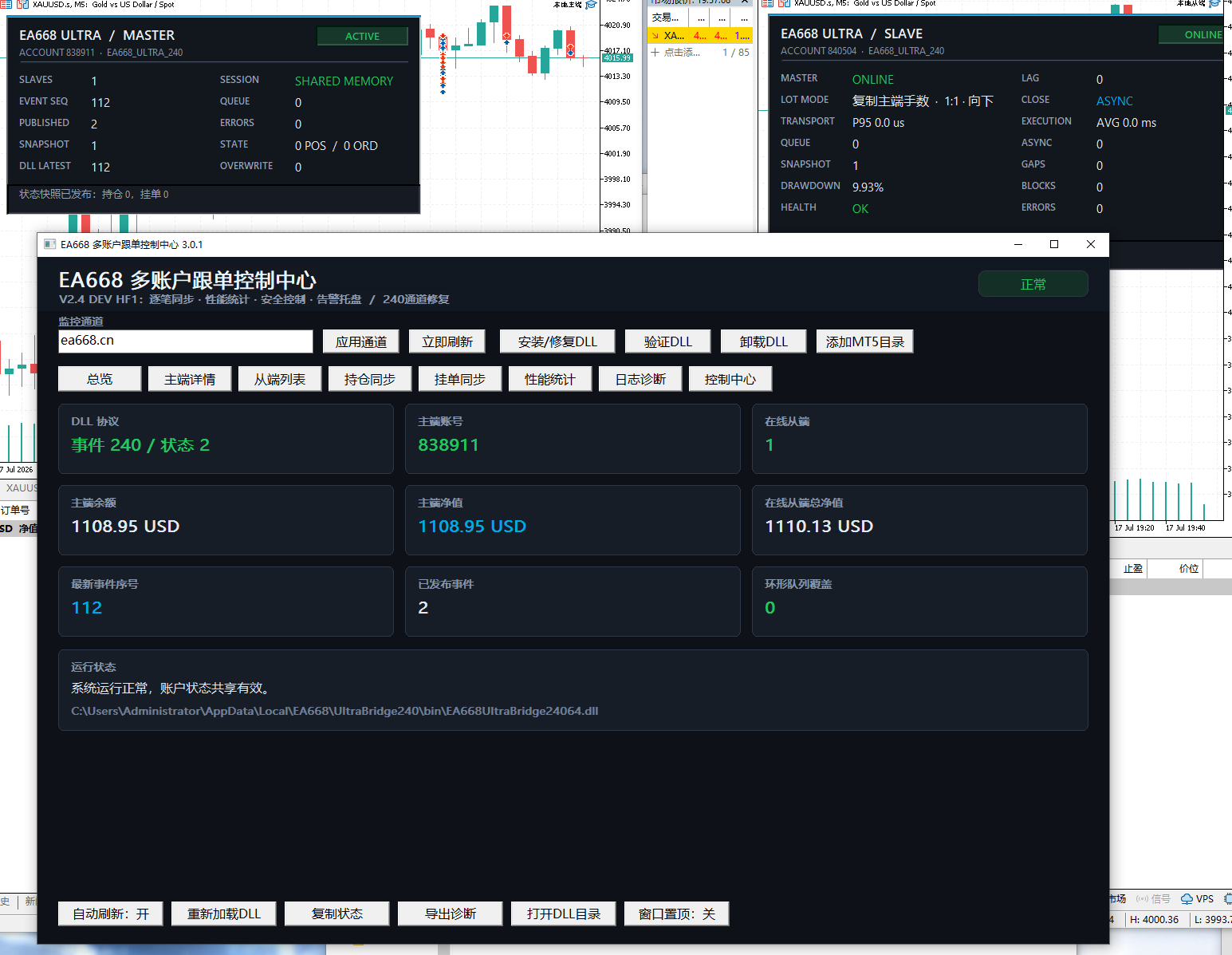The image size is (1232, 955).
Task: Toggle auto refresh 自动刷新 button
Action: [x=111, y=914]
